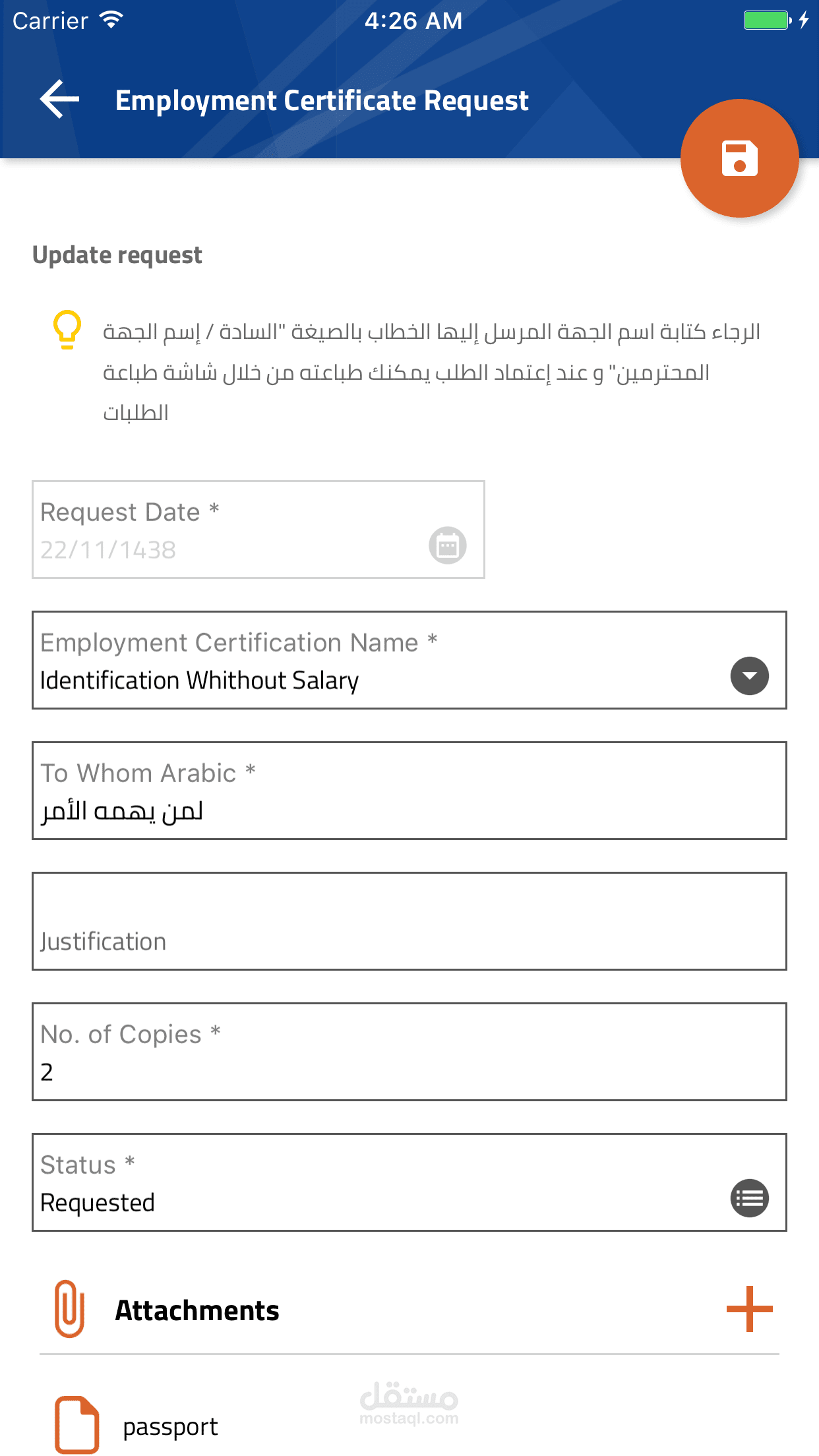Open the Request Date calendar icon
Image resolution: width=819 pixels, height=1456 pixels.
pyautogui.click(x=448, y=545)
